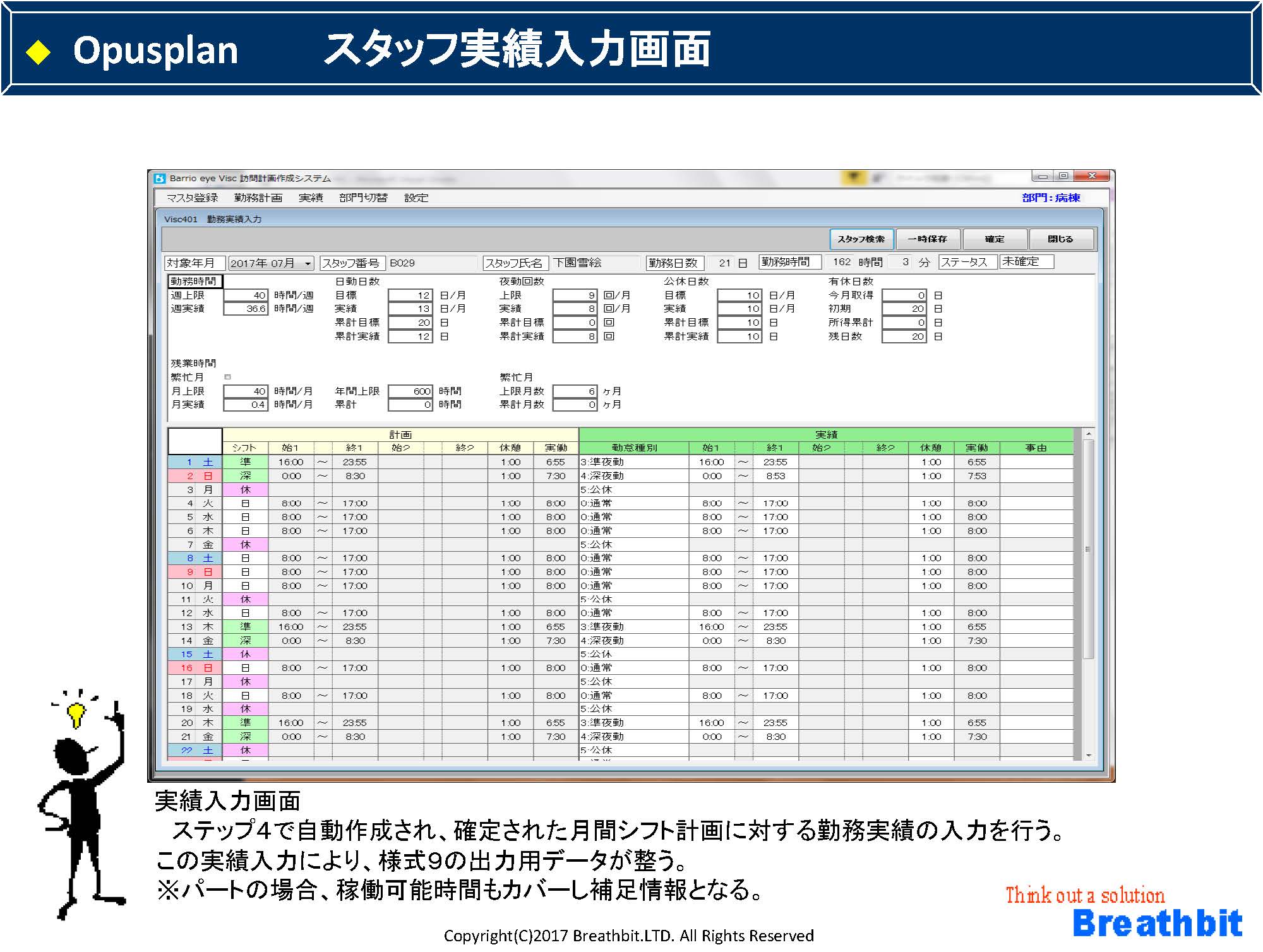Select the day 1 土 row header

195,462
